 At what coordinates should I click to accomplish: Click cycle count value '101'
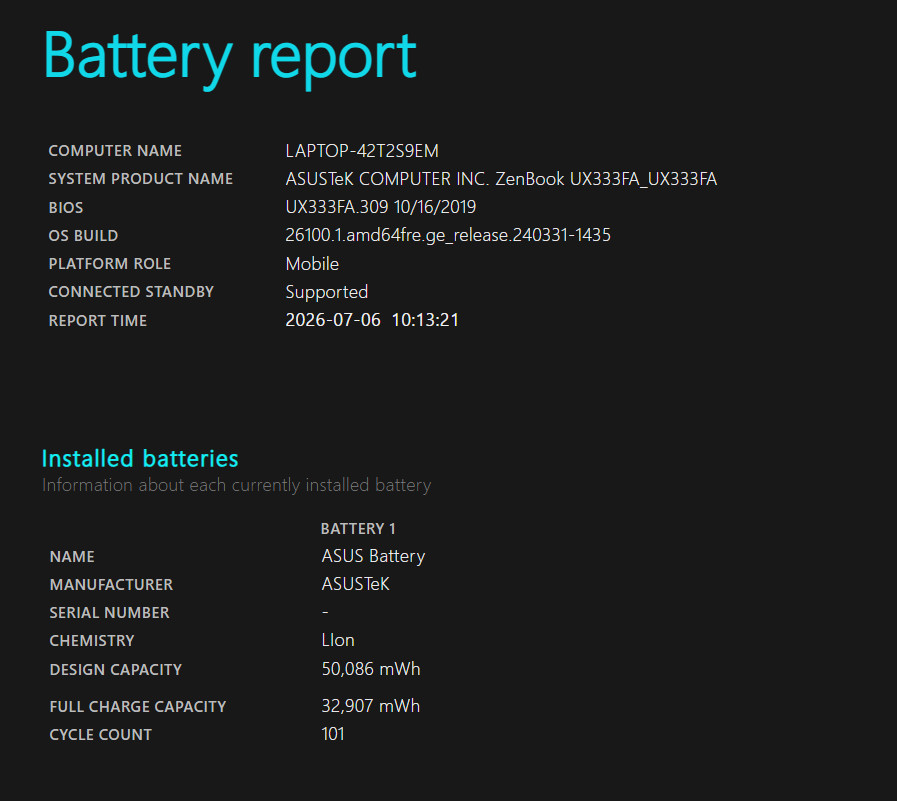click(333, 734)
